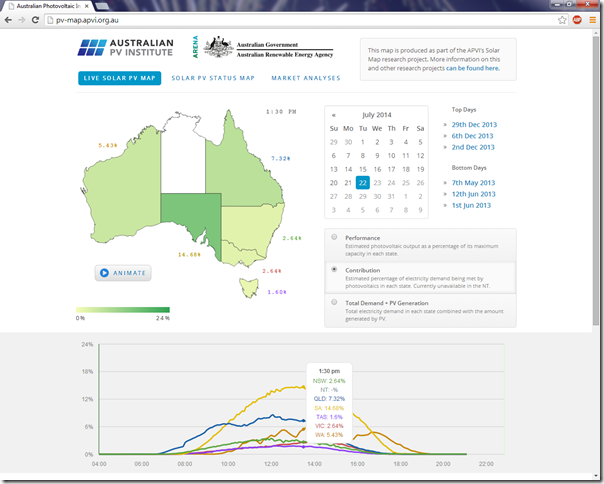Open the Chrome hamburger menu
This screenshot has height=484, width=604.
click(x=592, y=20)
